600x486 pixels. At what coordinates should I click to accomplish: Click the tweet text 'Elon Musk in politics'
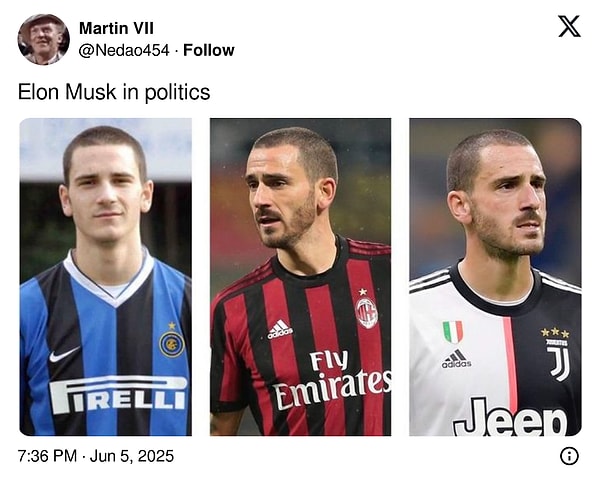pyautogui.click(x=114, y=92)
